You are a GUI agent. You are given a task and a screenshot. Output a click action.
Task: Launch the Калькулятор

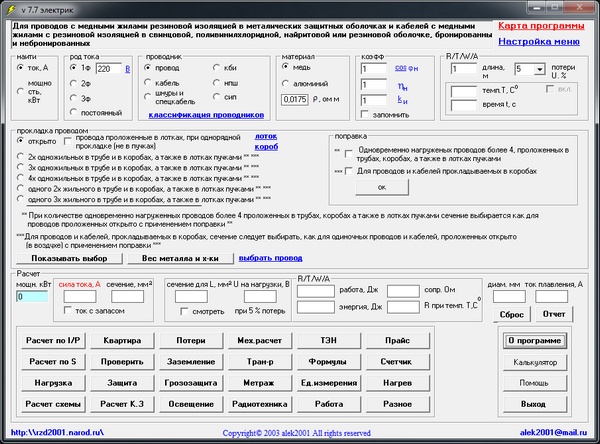[x=533, y=362]
